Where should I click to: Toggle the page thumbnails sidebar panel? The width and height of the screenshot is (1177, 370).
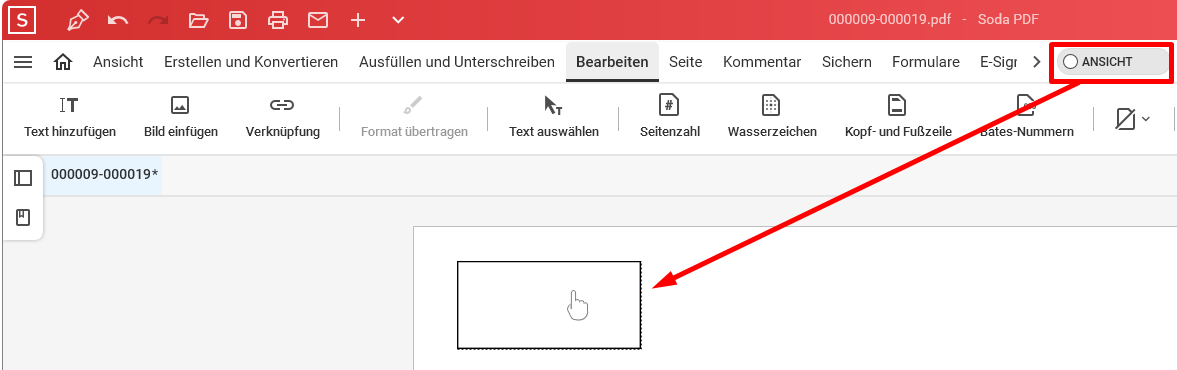[23, 178]
